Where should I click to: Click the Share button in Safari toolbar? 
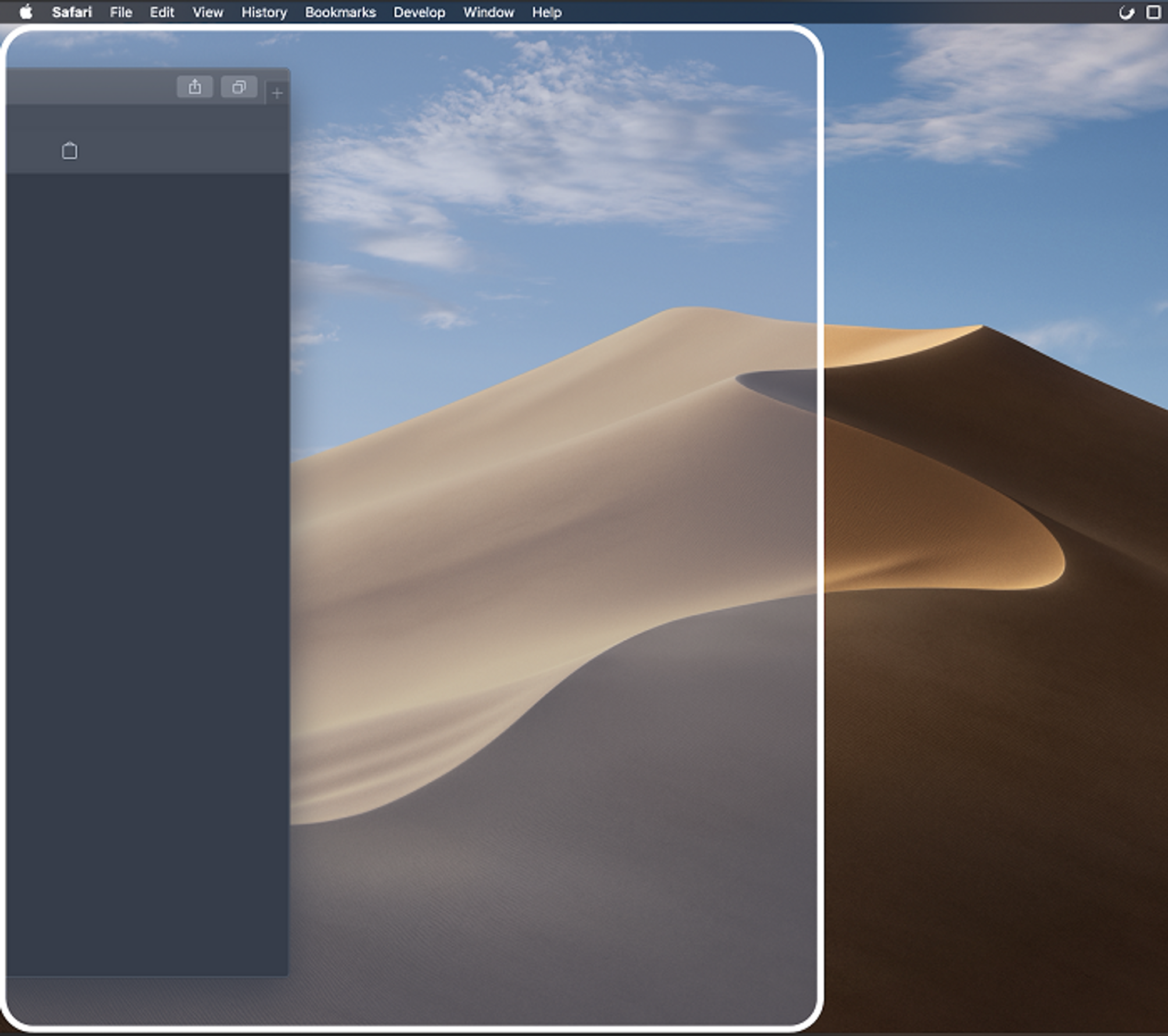[x=195, y=87]
